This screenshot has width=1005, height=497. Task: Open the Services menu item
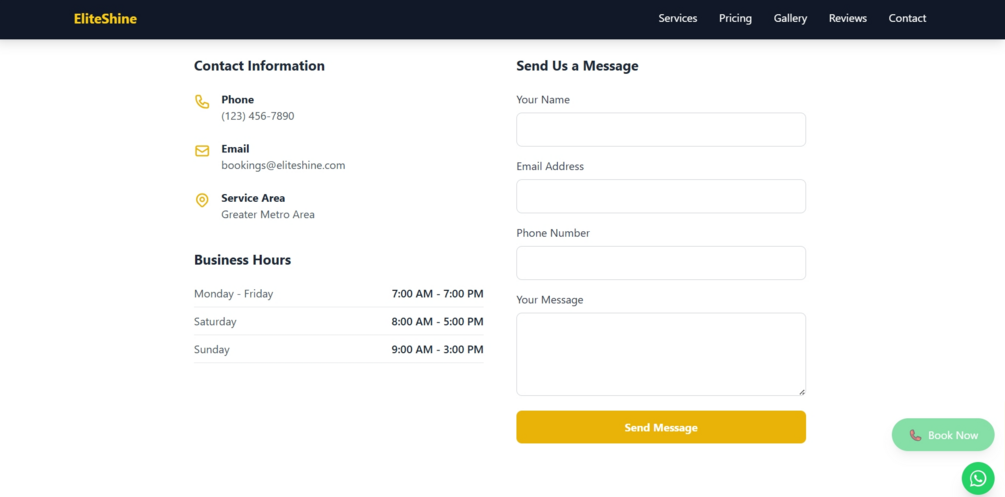[677, 19]
